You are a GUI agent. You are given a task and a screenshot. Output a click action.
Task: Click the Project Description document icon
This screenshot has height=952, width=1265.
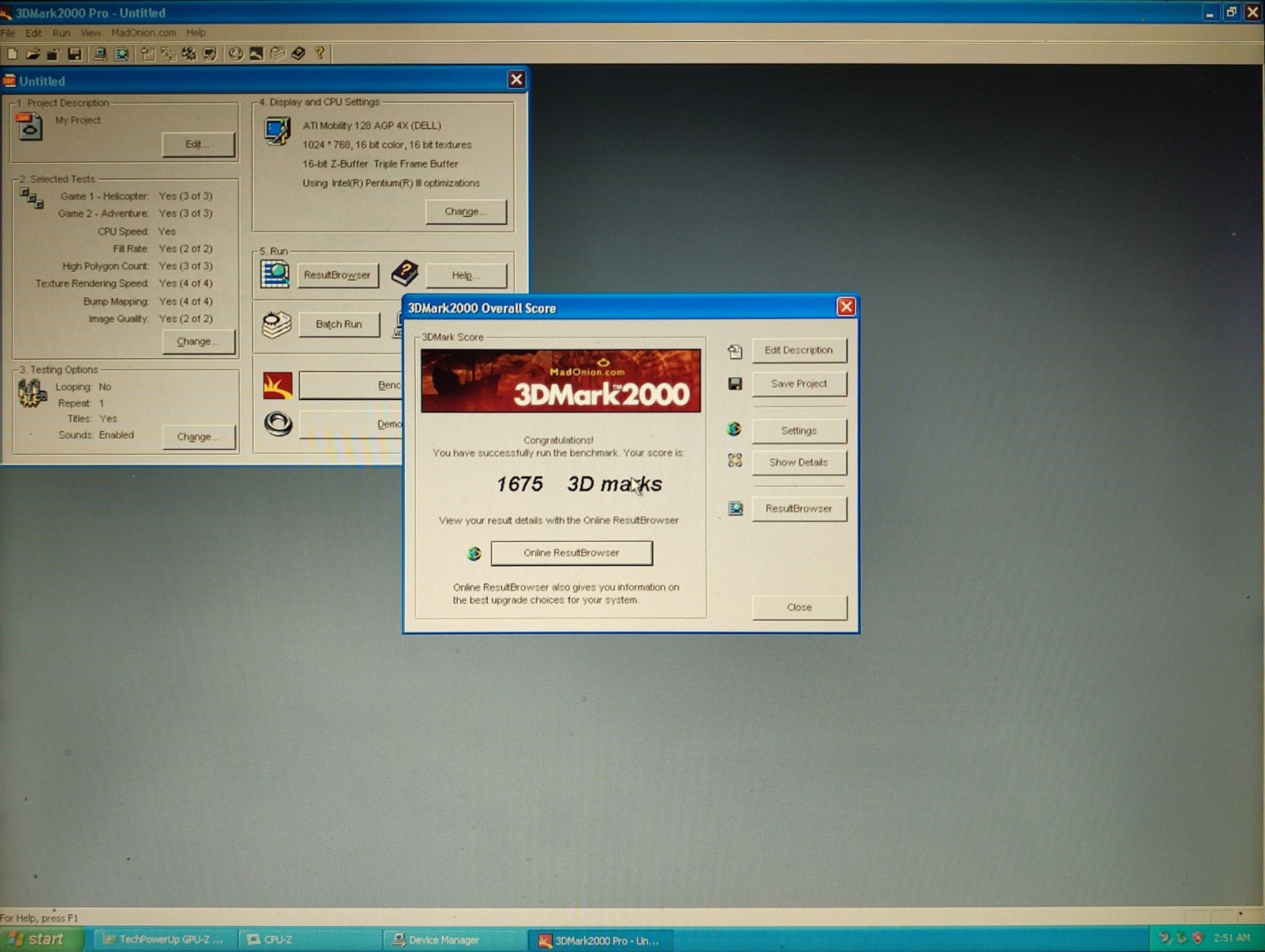[29, 127]
